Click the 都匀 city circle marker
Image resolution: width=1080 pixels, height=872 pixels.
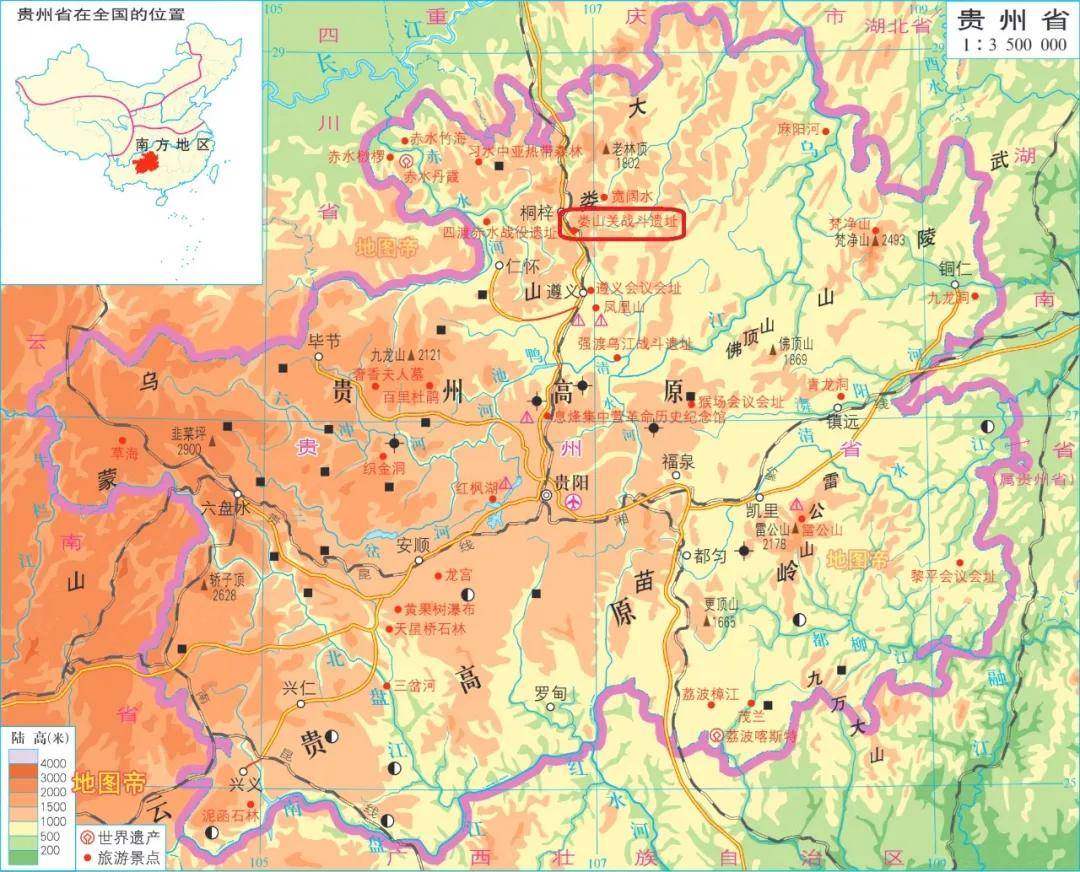pos(686,555)
